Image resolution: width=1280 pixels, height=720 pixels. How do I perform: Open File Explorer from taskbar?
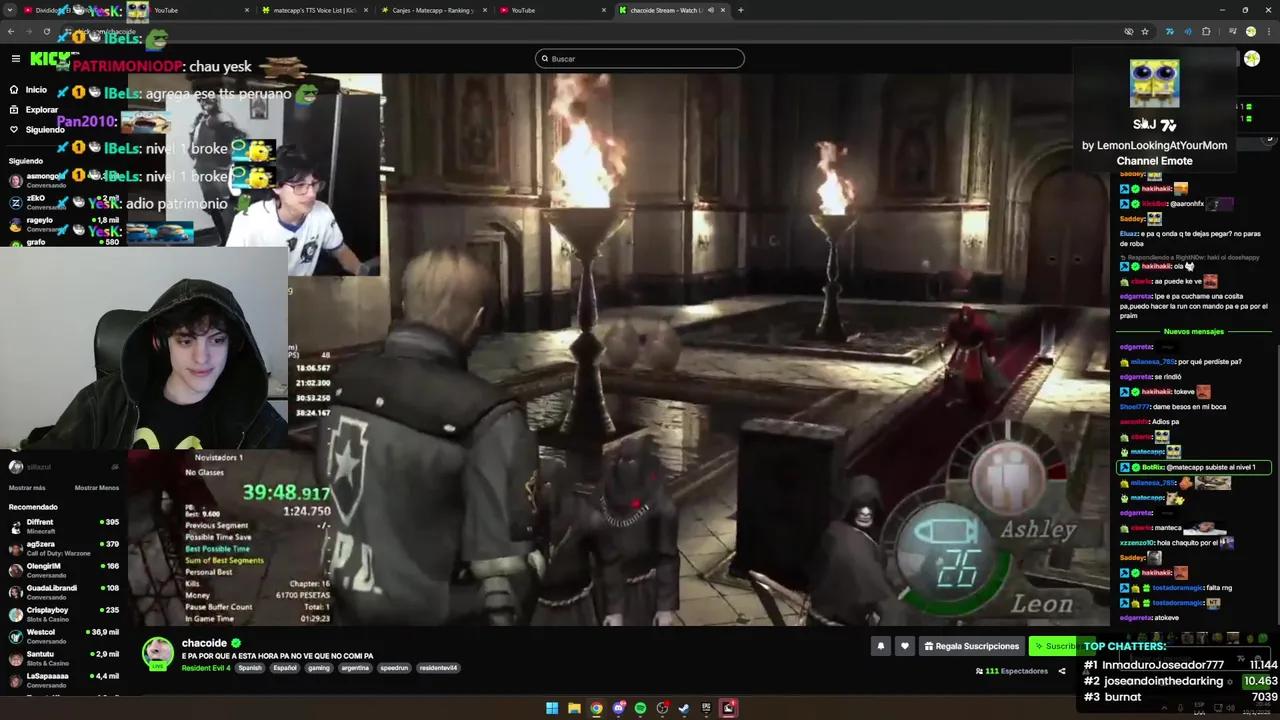(x=574, y=708)
